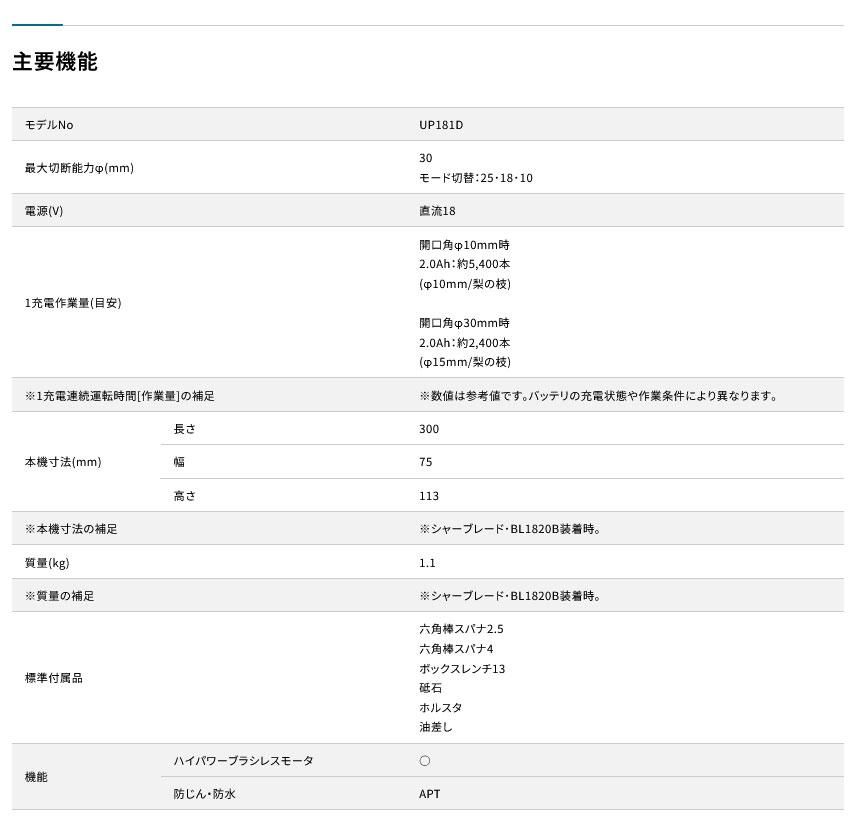Screen dimensions: 852x828
Task: Select the 直流18 power value
Action: [x=437, y=211]
